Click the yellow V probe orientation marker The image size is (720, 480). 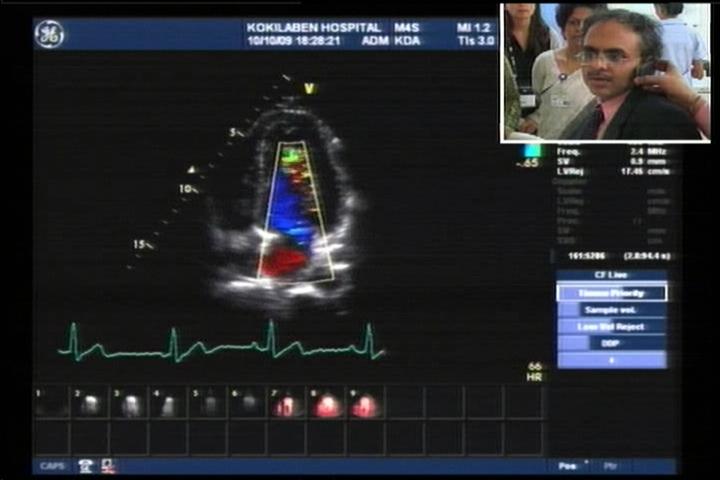click(310, 89)
